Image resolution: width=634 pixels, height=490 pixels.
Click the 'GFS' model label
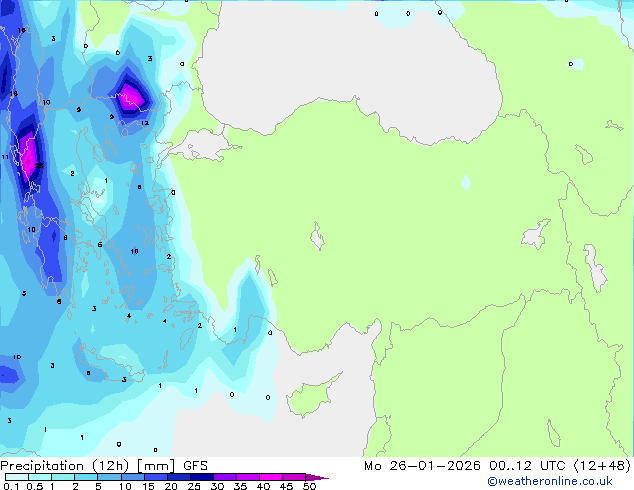coord(195,466)
